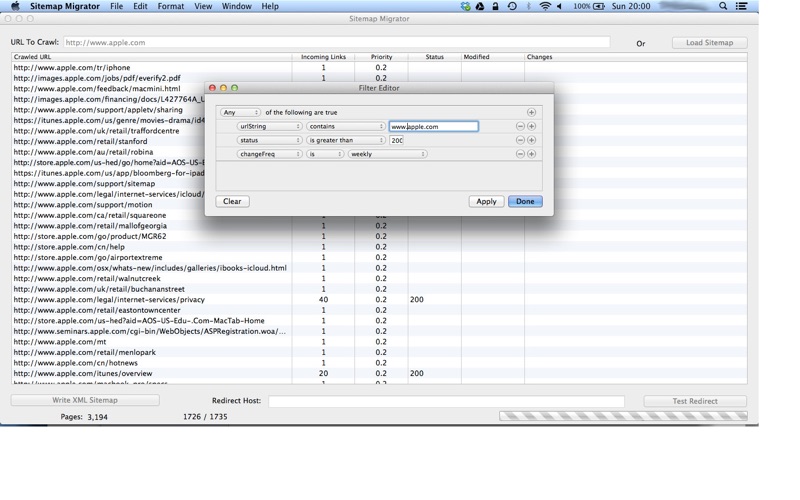Click the Done button

[525, 201]
